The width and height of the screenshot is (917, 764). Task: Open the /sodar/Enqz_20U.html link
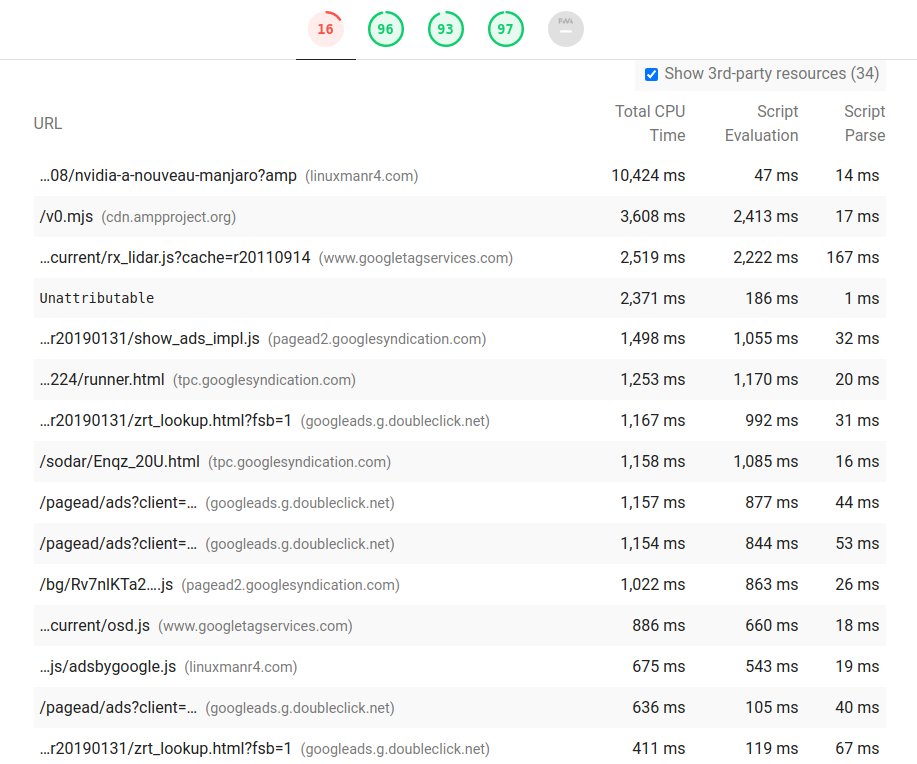pos(119,462)
